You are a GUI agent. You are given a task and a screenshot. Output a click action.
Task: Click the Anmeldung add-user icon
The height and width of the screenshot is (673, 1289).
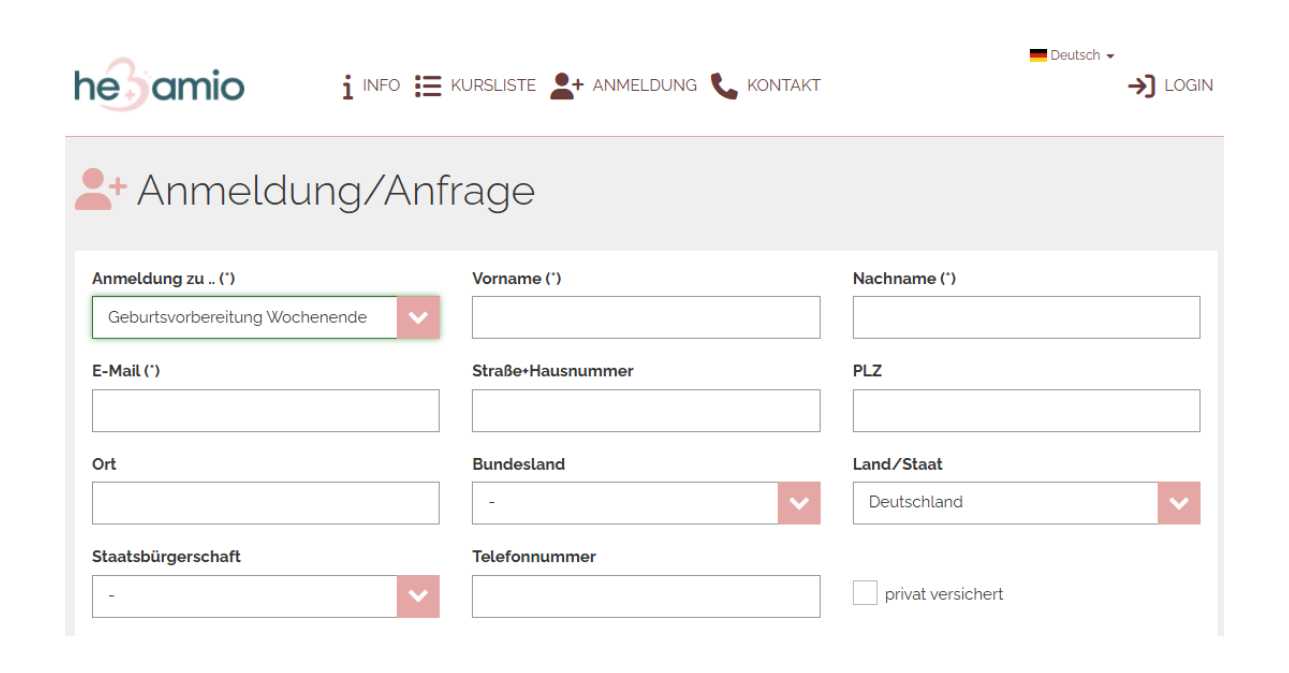click(566, 86)
